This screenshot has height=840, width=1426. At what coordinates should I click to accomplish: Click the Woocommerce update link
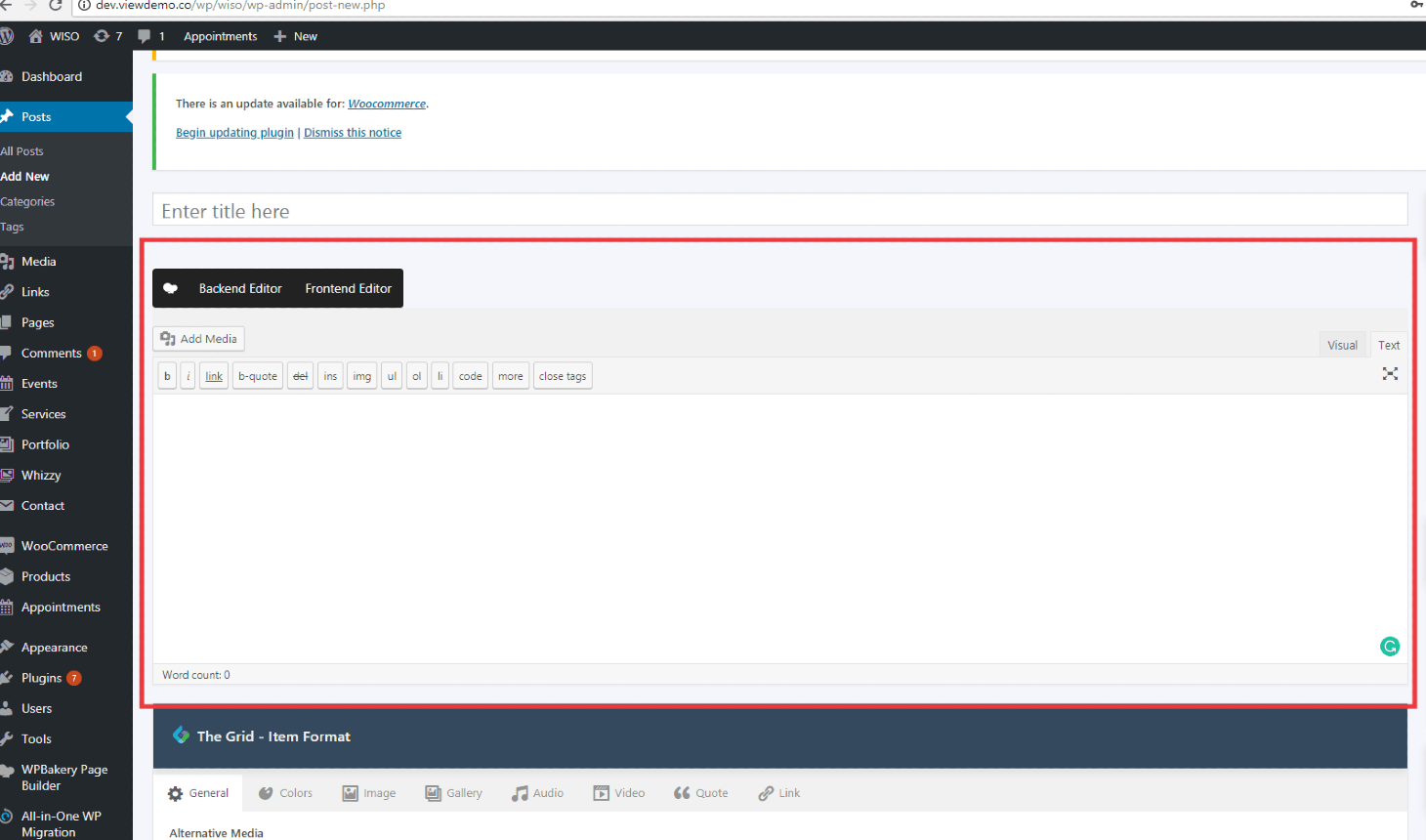[x=387, y=104]
